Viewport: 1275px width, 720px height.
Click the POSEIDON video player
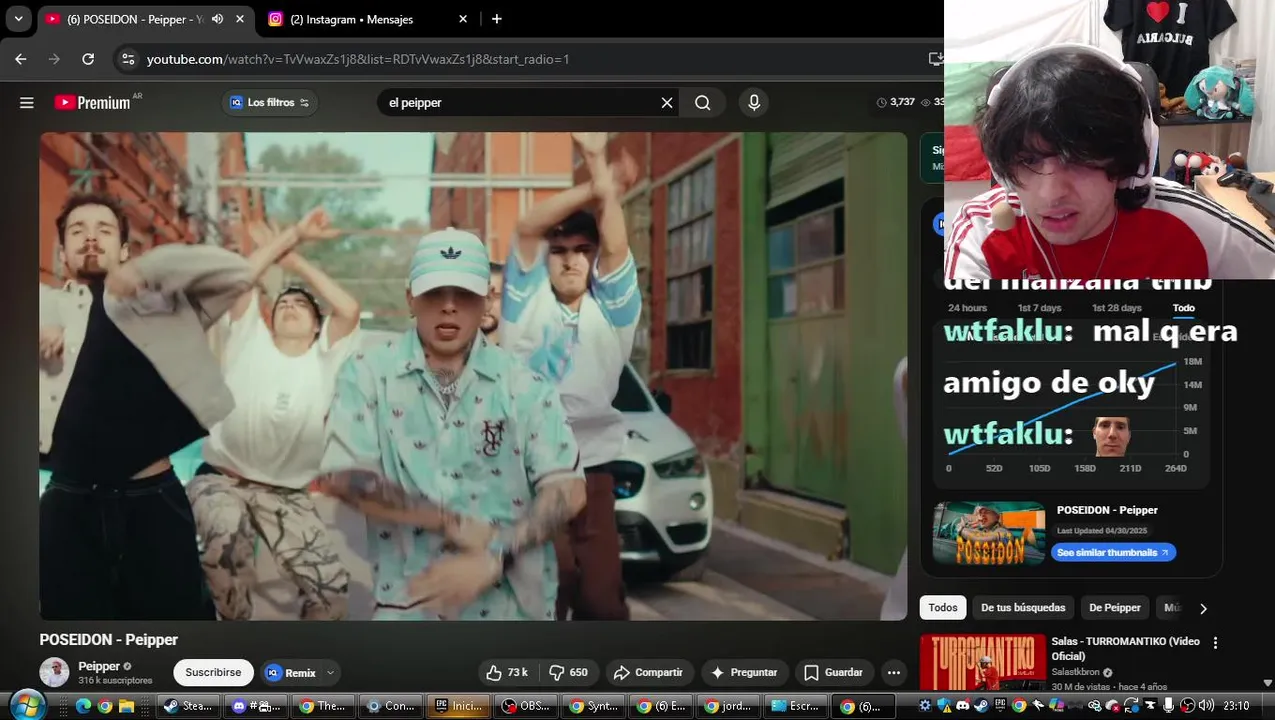coord(473,376)
